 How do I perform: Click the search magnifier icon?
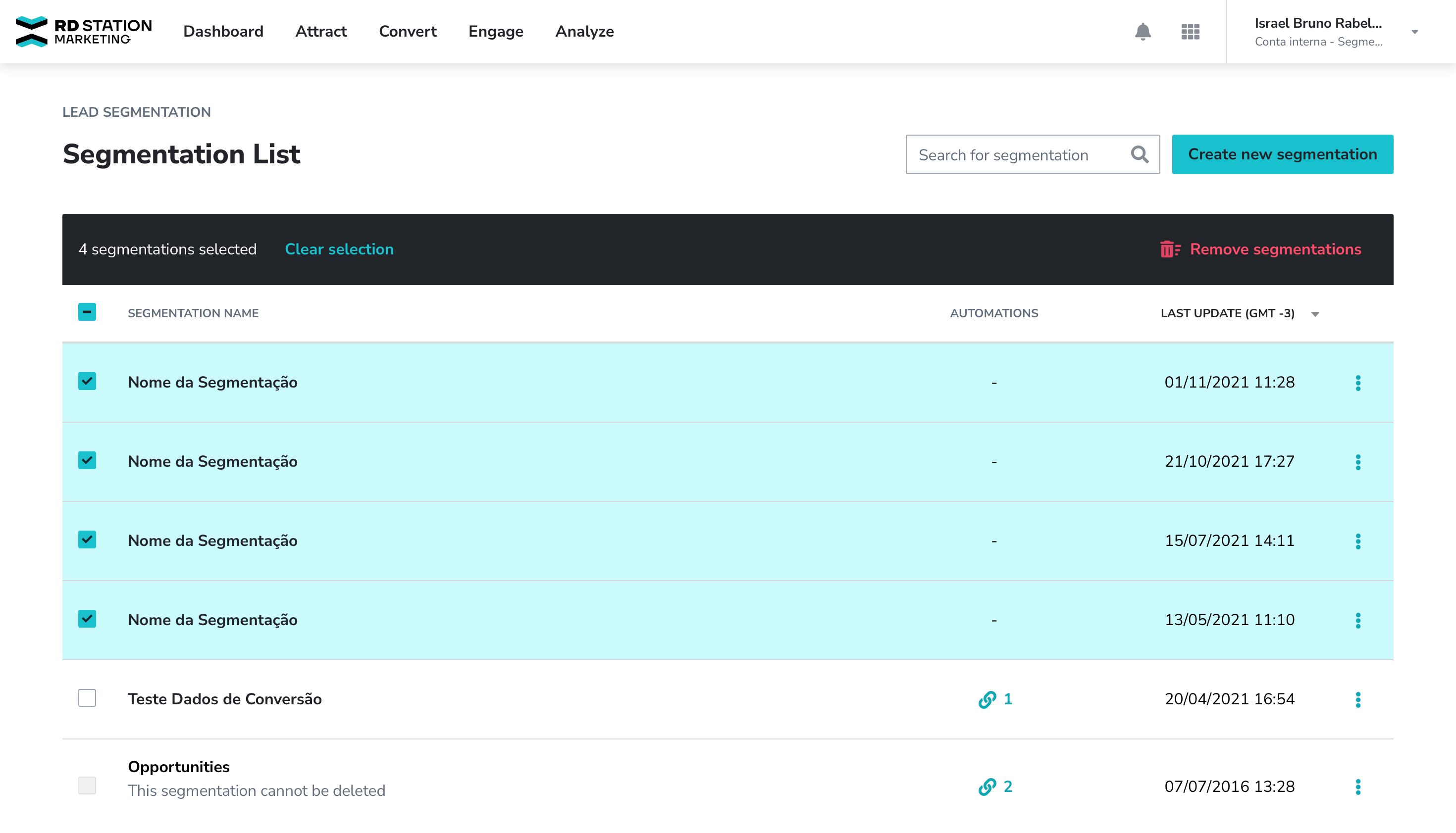click(1140, 154)
